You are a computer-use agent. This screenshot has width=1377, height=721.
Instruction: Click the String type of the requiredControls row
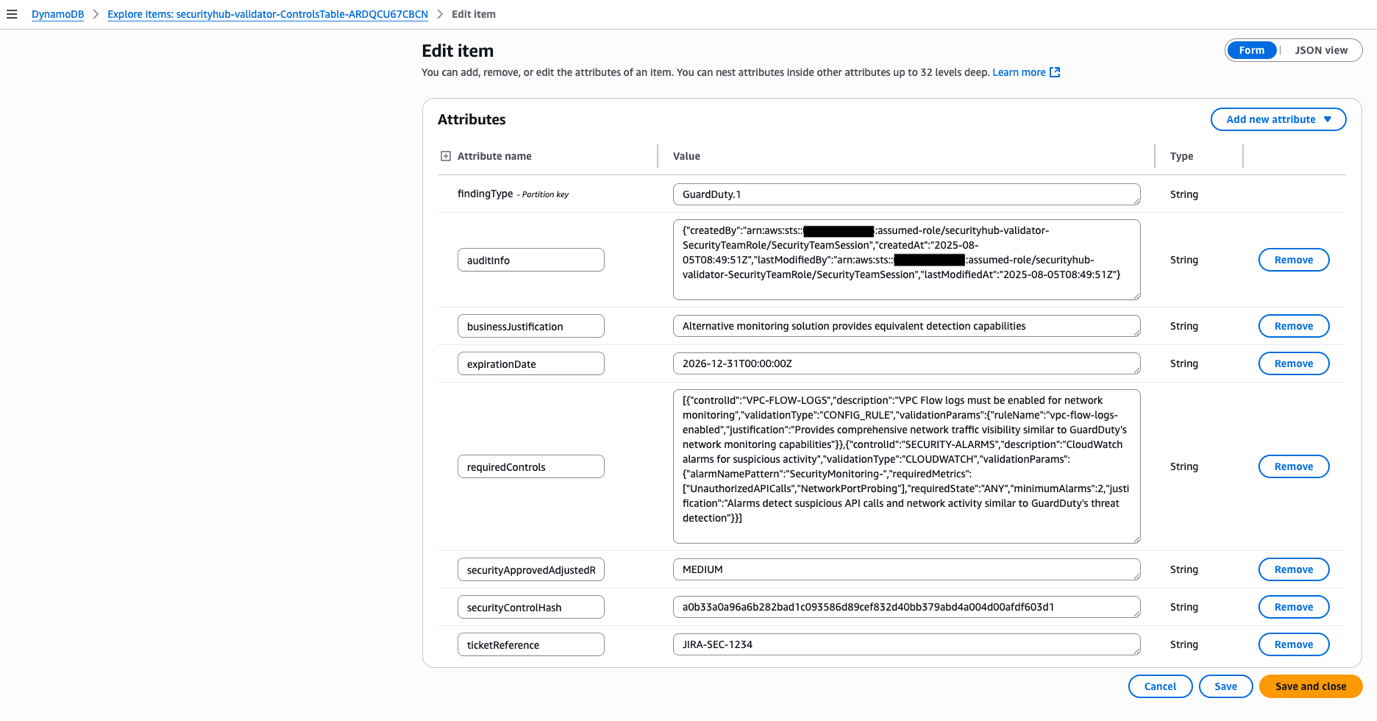point(1184,466)
